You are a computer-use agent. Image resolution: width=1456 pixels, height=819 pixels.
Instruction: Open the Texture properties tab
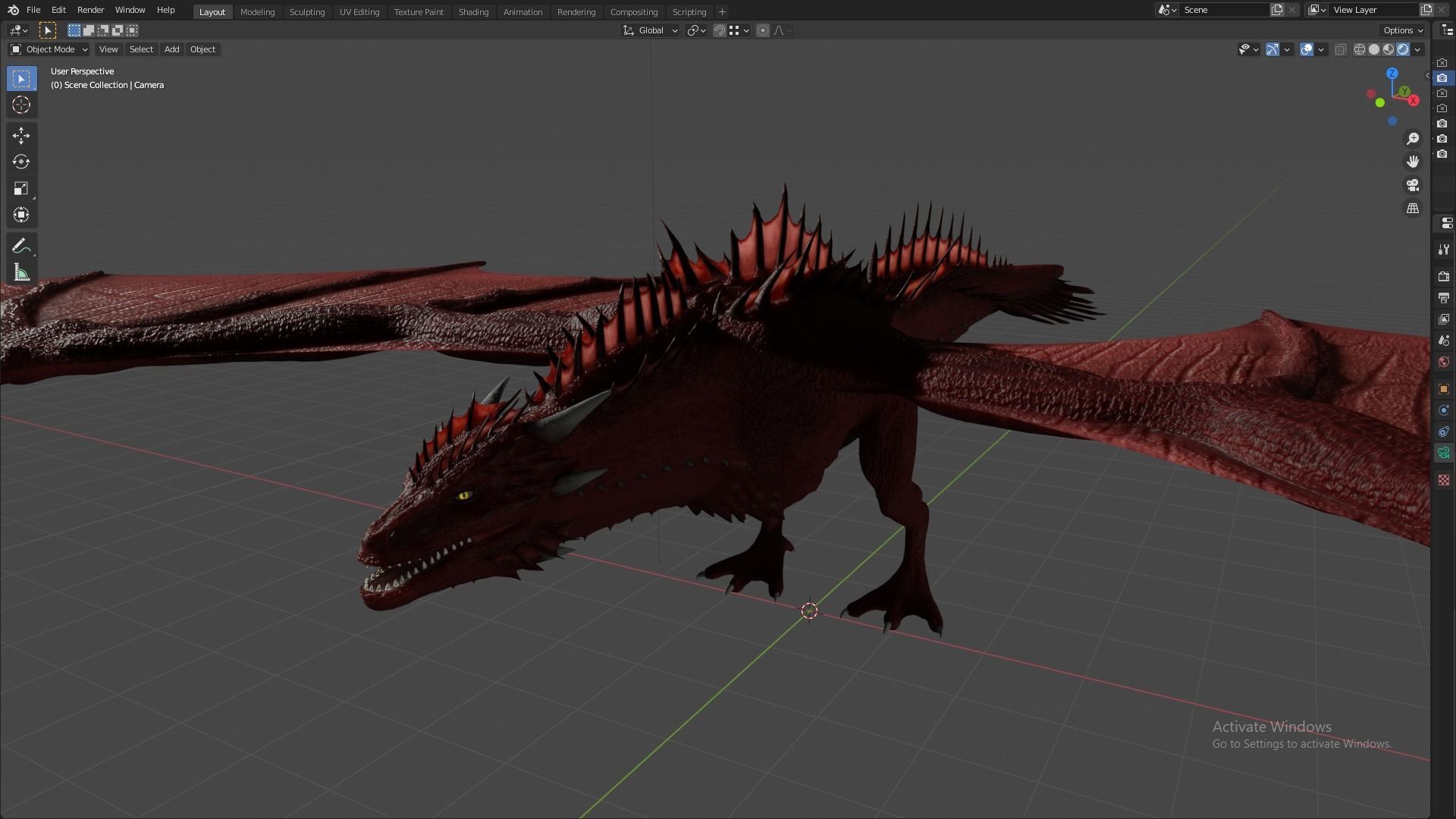[x=1444, y=480]
